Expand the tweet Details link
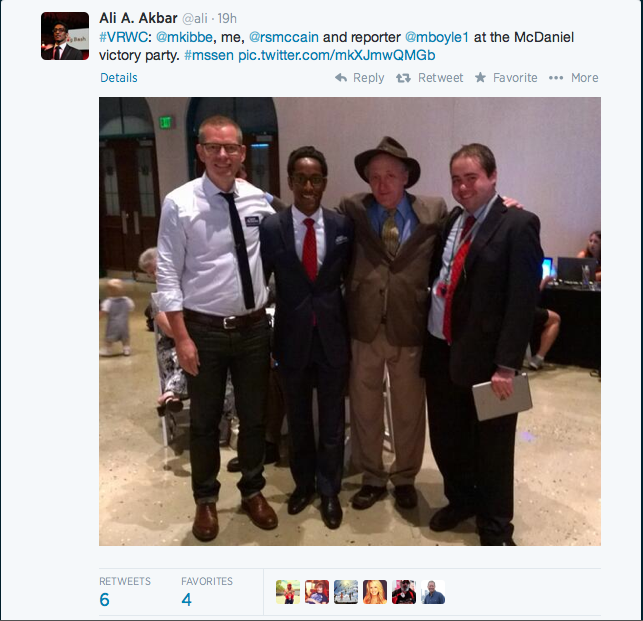Image resolution: width=643 pixels, height=621 pixels. click(119, 78)
